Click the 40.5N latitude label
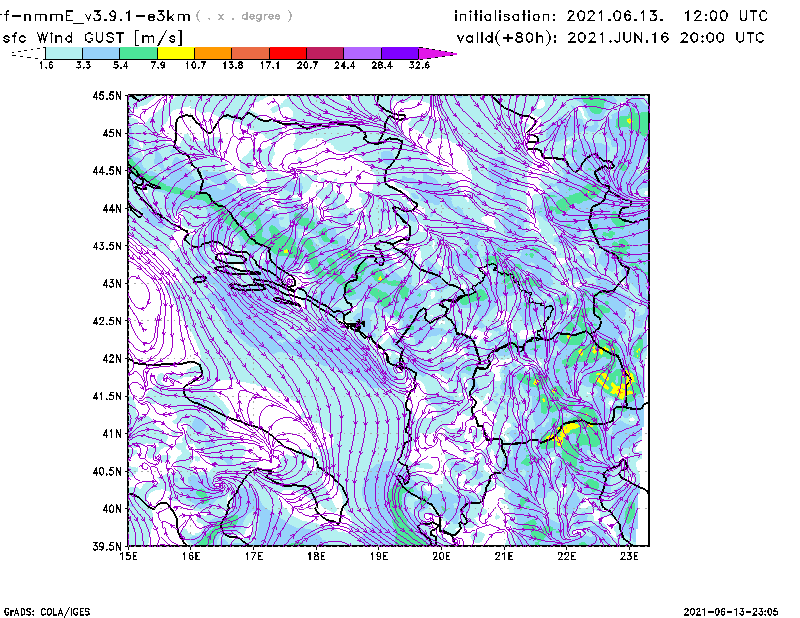The image size is (800, 618). (107, 472)
